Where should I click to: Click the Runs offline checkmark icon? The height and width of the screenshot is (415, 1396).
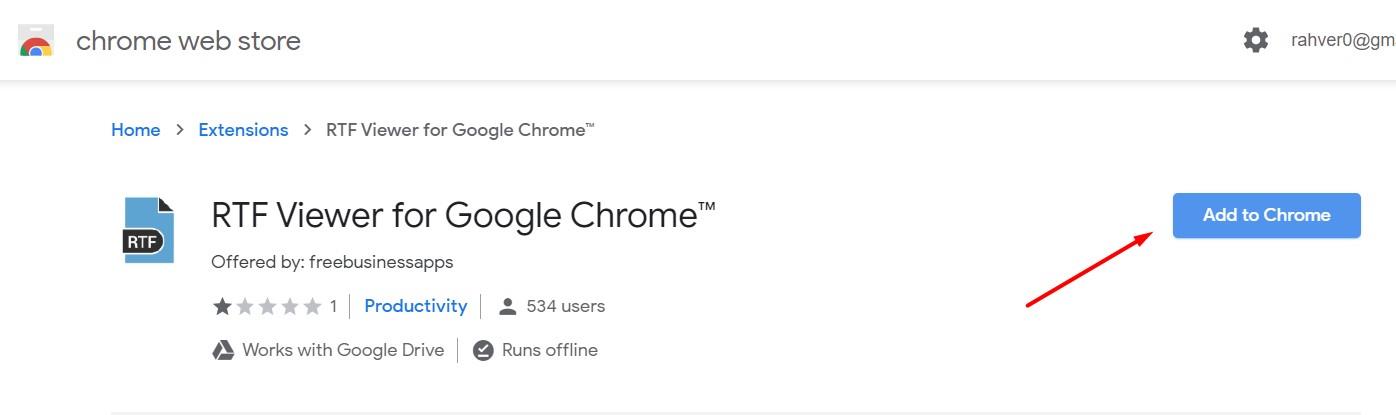pos(483,351)
